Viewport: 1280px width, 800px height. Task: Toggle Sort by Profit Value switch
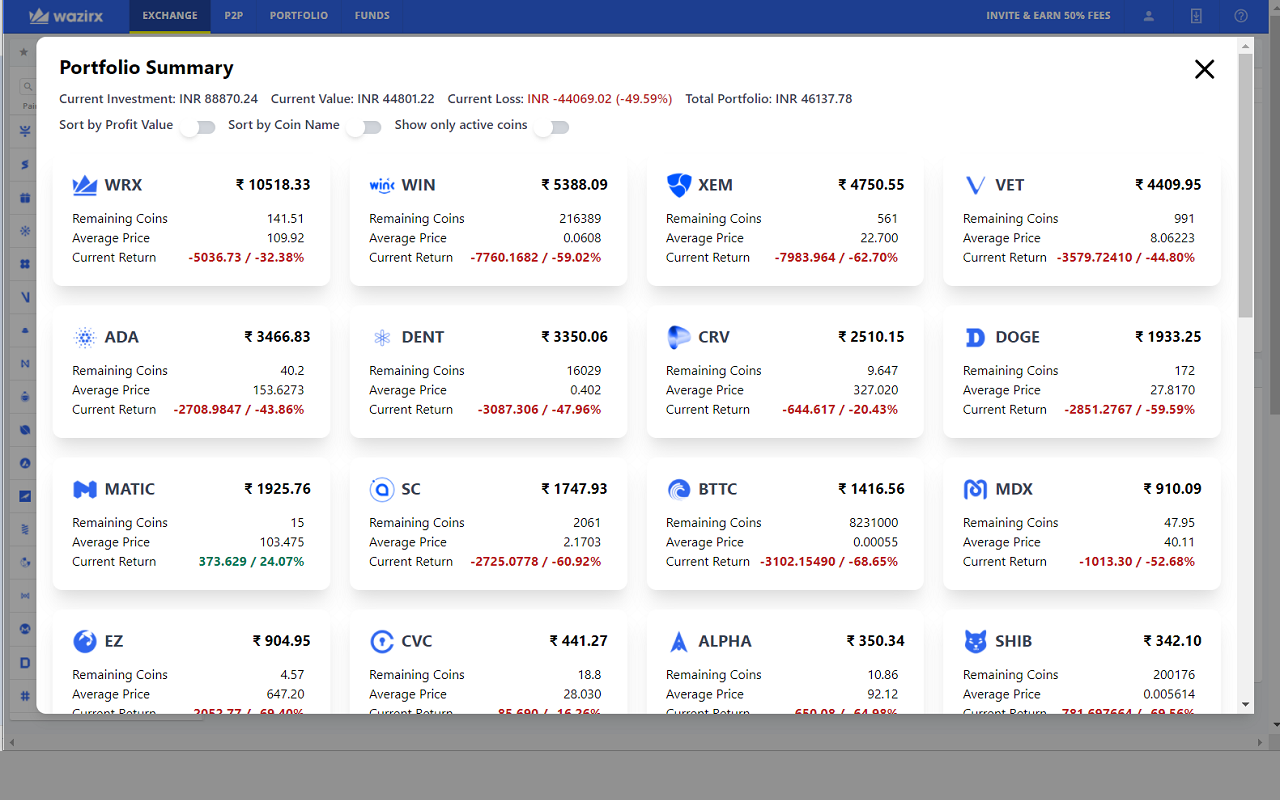pyautogui.click(x=198, y=127)
